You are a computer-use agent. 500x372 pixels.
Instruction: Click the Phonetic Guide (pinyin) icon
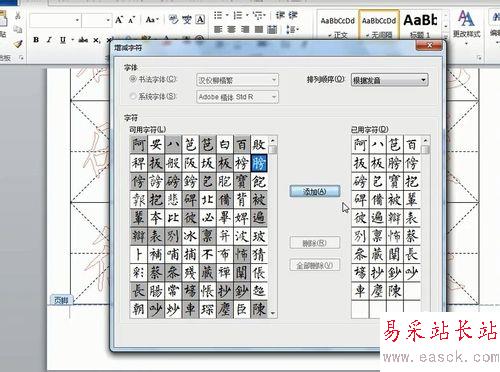[x=173, y=20]
